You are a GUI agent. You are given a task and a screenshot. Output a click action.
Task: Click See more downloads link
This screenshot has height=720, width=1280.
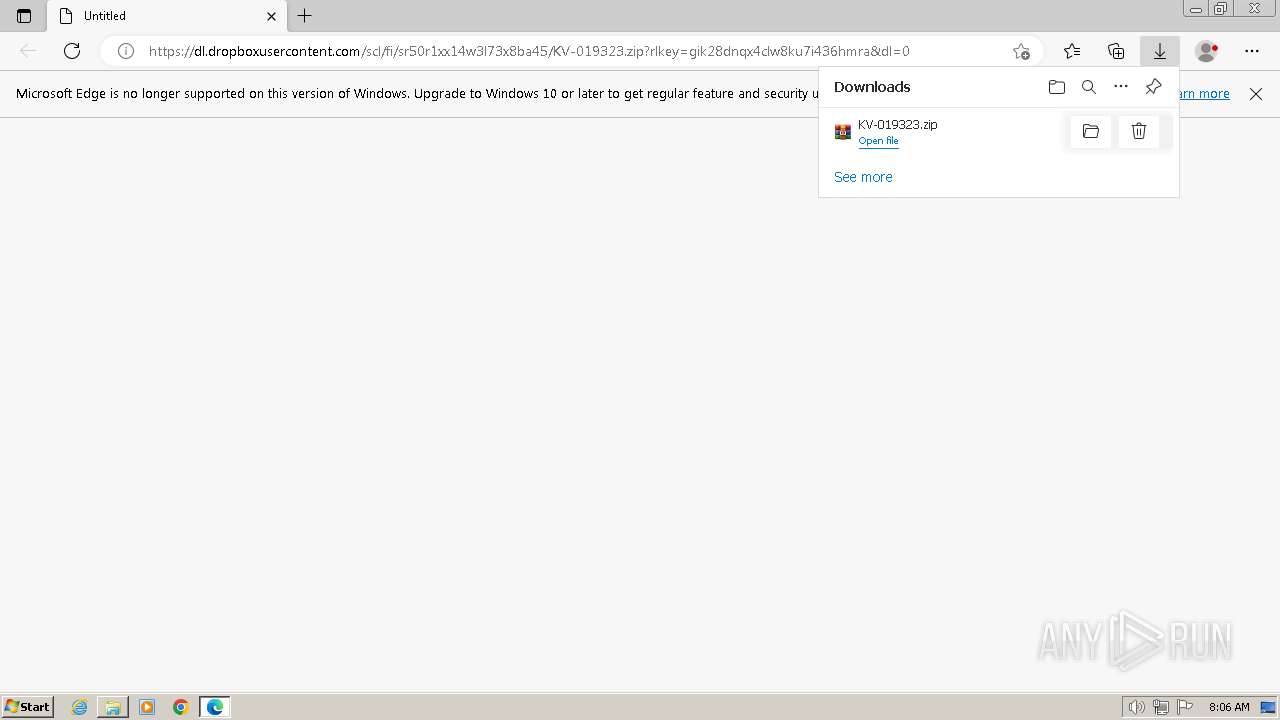[x=863, y=177]
